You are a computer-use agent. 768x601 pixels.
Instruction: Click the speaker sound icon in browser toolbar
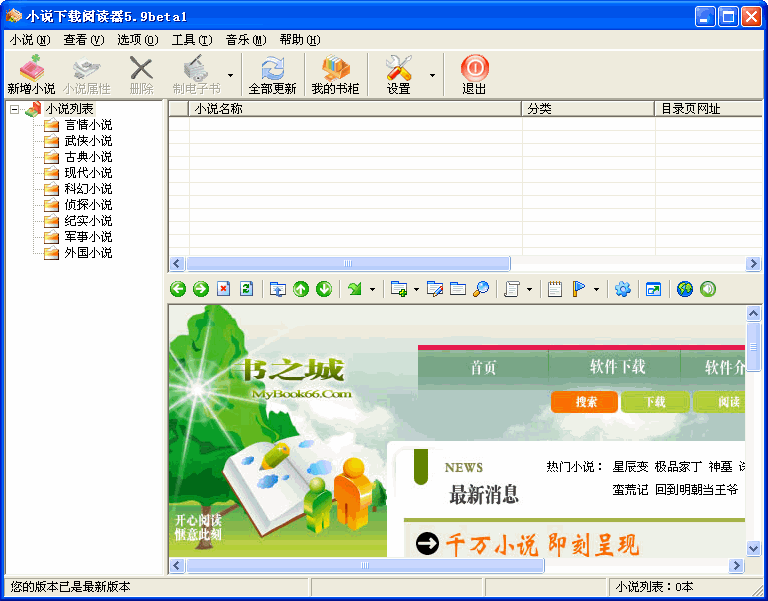(708, 289)
